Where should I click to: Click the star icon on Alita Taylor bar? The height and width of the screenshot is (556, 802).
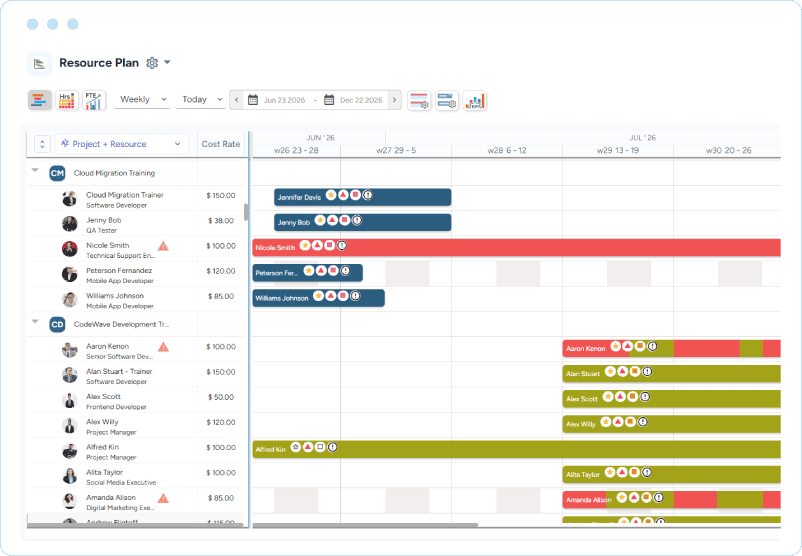pos(610,472)
